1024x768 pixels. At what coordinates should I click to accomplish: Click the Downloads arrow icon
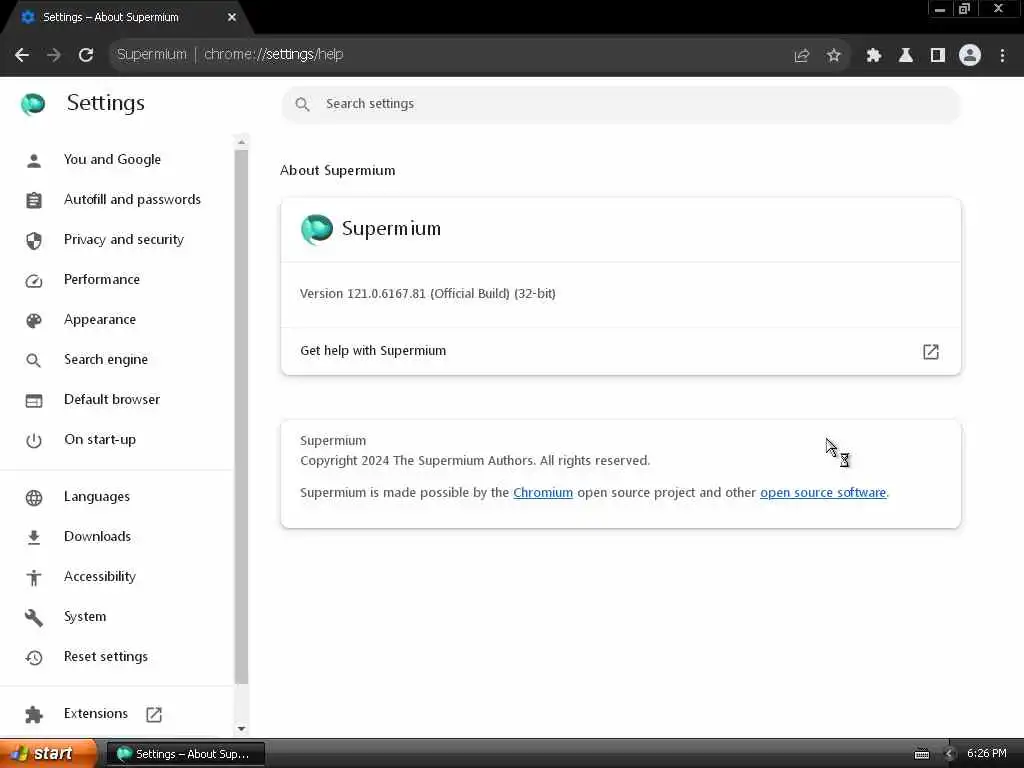coord(34,537)
